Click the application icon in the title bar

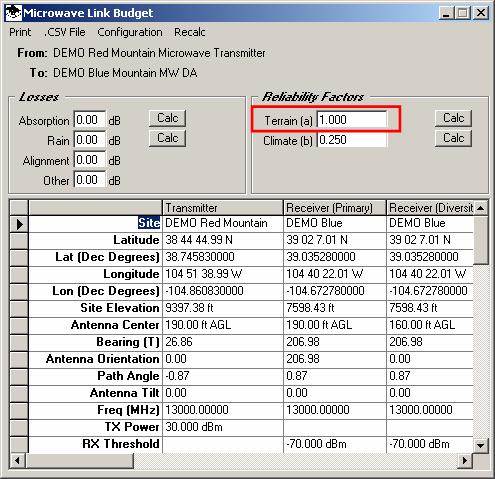point(13,13)
